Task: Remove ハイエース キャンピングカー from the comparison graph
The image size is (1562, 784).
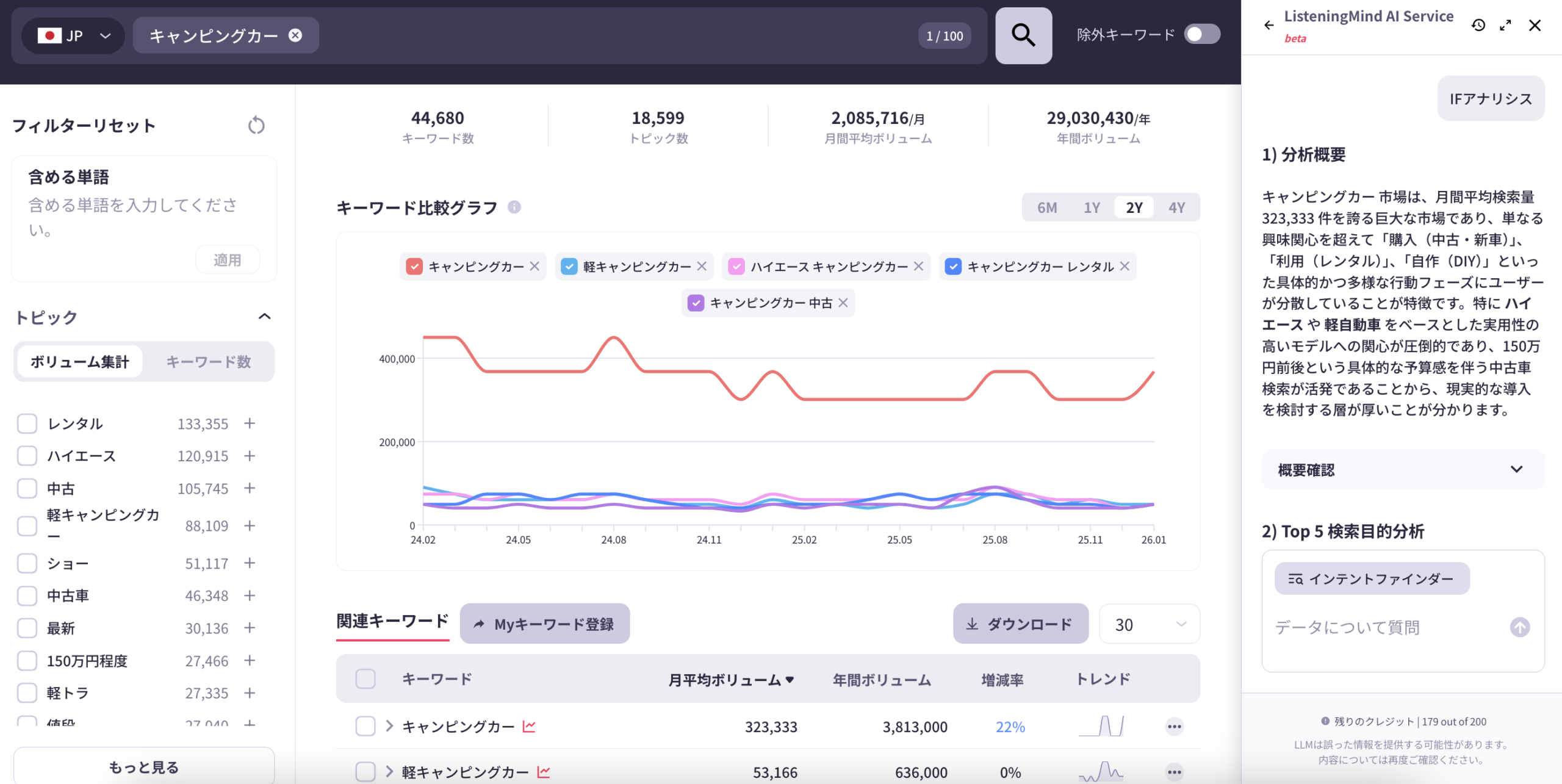Action: [920, 266]
